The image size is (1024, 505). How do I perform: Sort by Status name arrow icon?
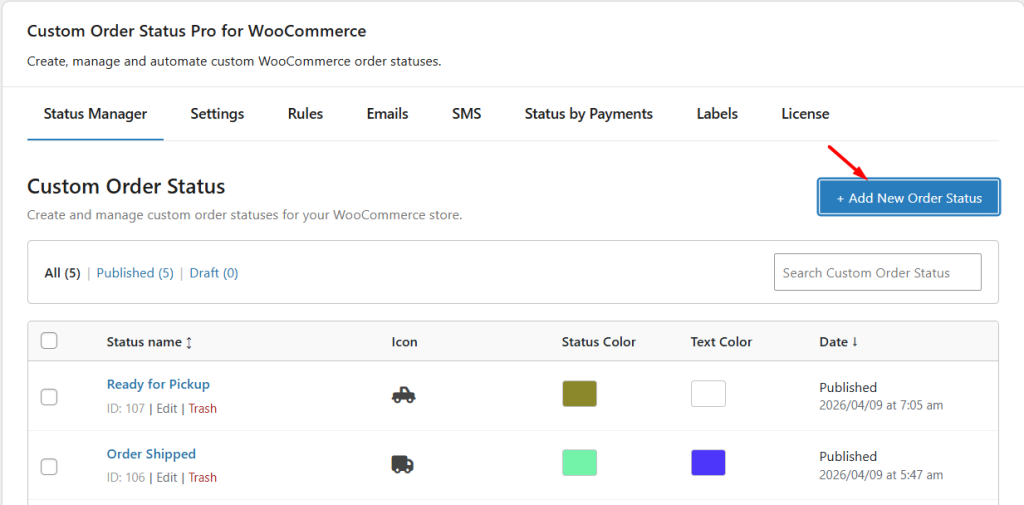pyautogui.click(x=189, y=342)
